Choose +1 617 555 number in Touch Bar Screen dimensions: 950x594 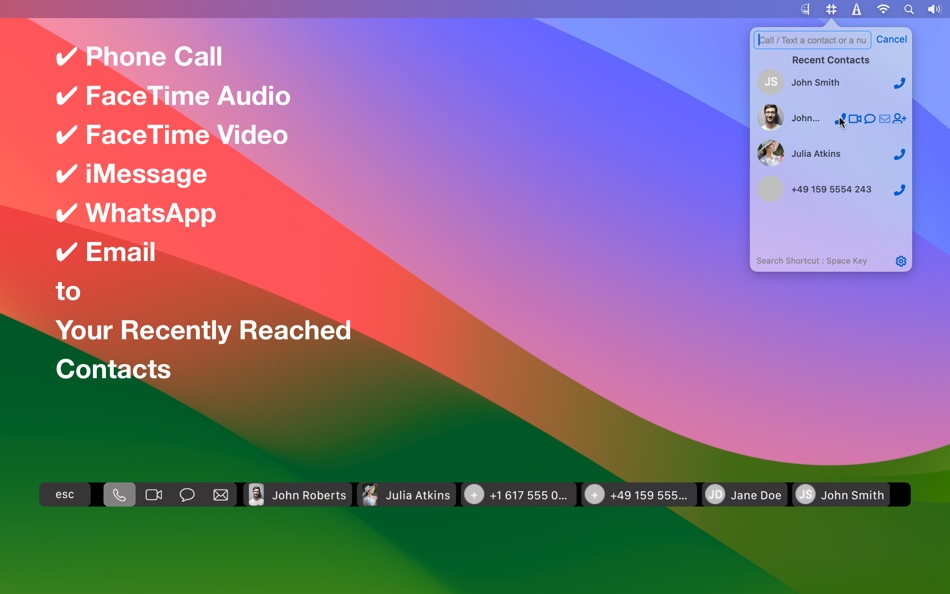point(518,495)
